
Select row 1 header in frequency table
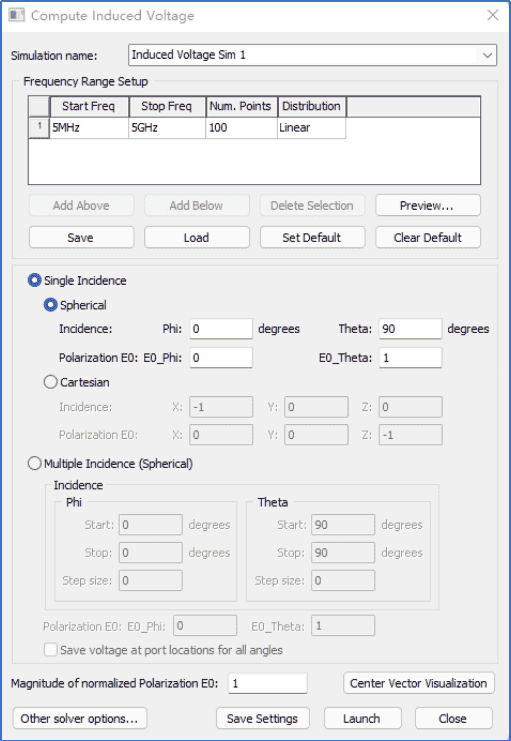(x=39, y=128)
